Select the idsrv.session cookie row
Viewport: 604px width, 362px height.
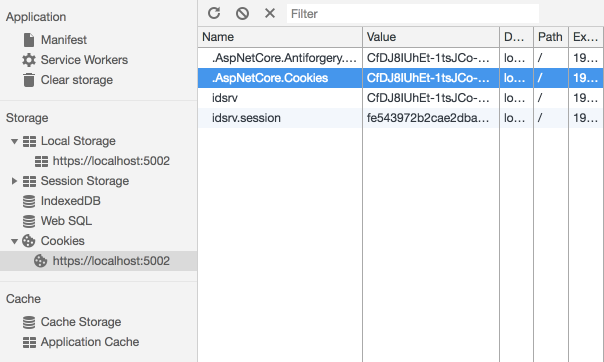(x=401, y=118)
